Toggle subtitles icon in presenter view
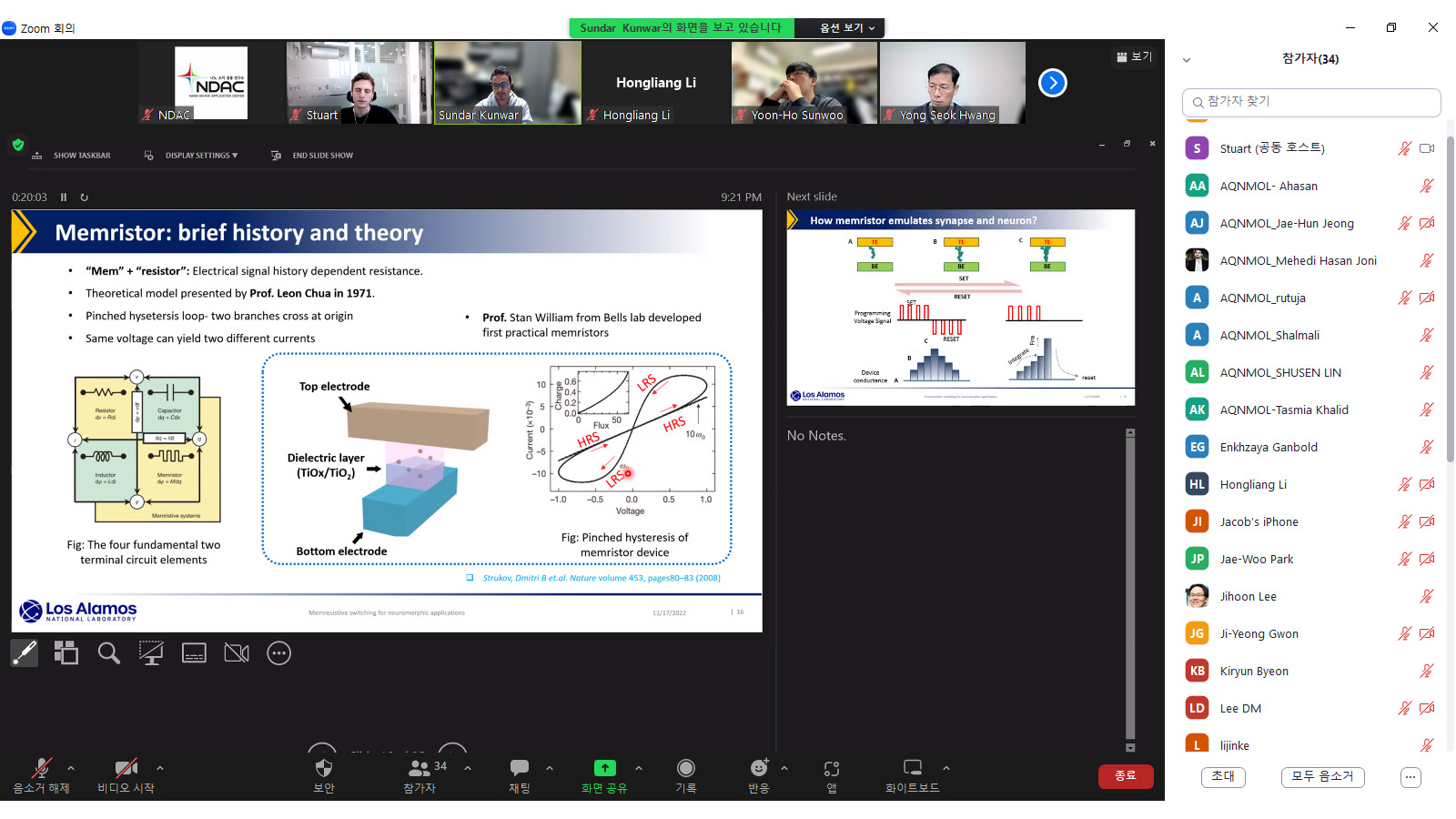1456x819 pixels. point(194,652)
